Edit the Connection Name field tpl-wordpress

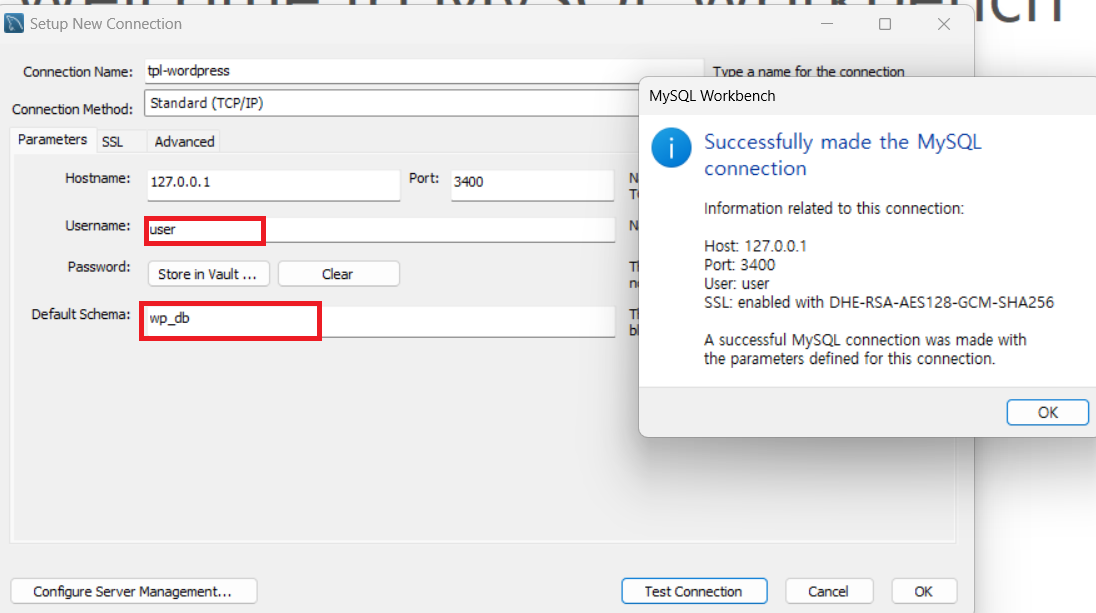click(424, 71)
